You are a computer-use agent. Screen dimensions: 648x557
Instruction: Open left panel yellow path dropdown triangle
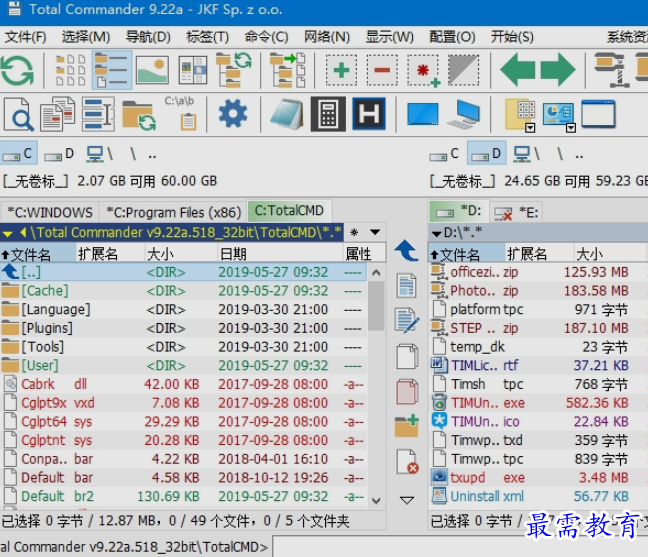coord(7,234)
